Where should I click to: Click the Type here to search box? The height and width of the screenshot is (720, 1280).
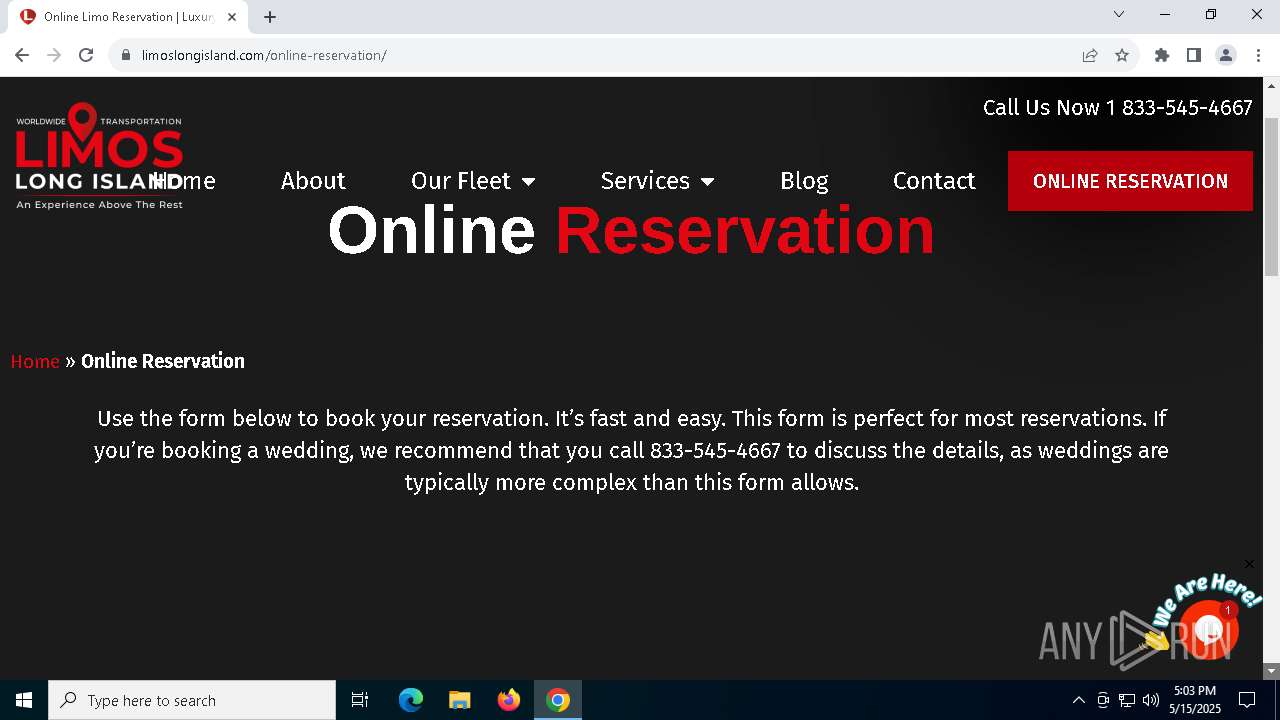(192, 700)
